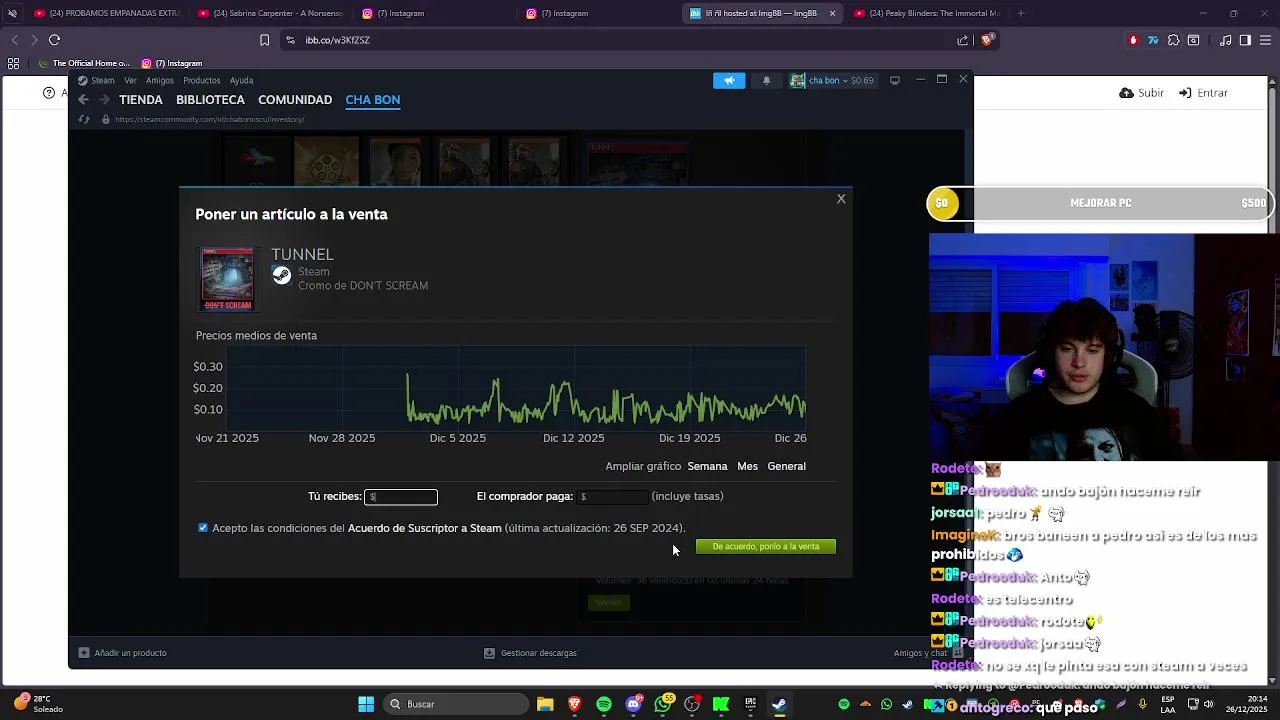Open the Acuerdo de Suscriptor a Steam link
The height and width of the screenshot is (720, 1280).
(424, 528)
